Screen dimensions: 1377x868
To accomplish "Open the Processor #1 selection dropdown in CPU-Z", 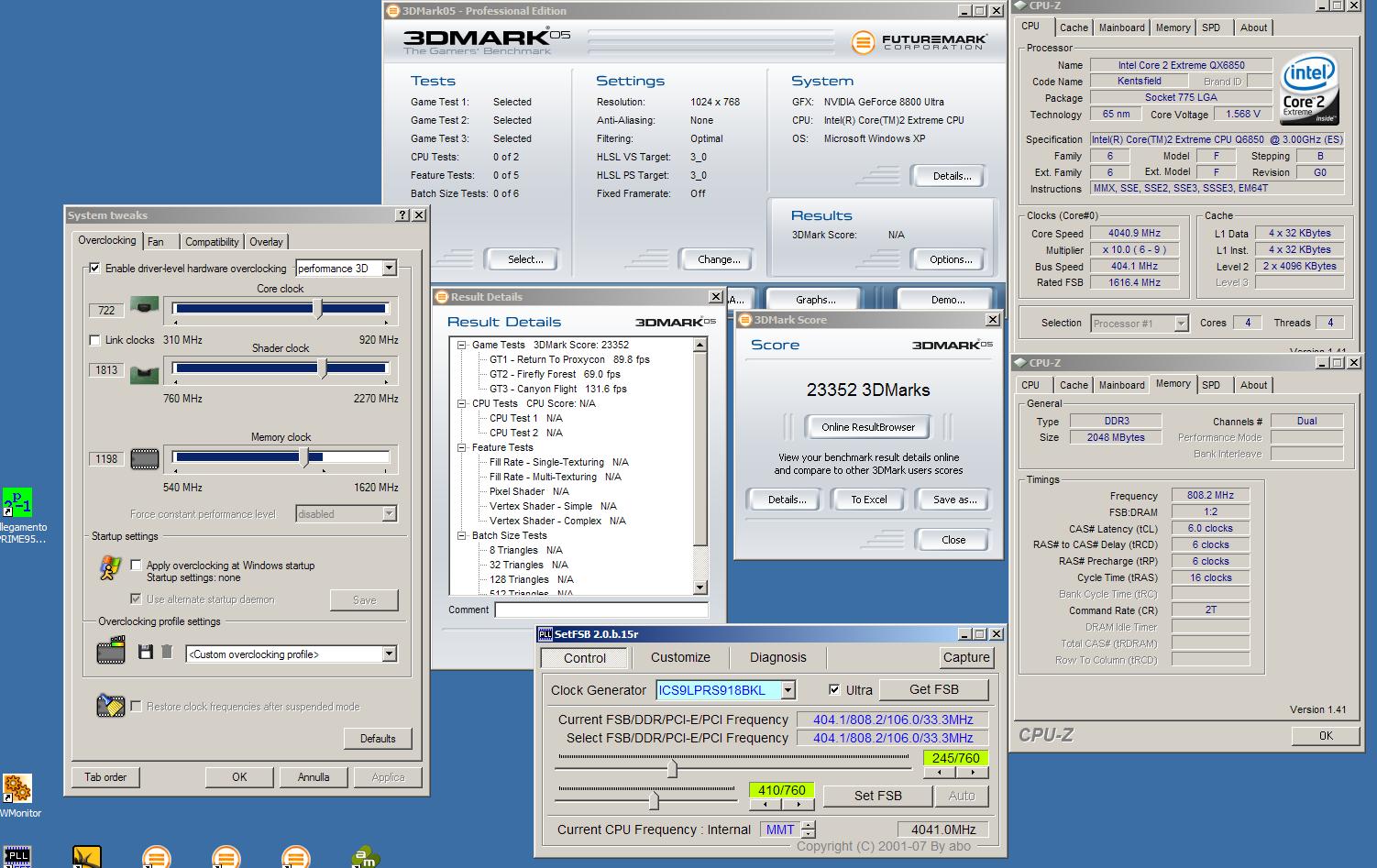I will [x=1181, y=324].
